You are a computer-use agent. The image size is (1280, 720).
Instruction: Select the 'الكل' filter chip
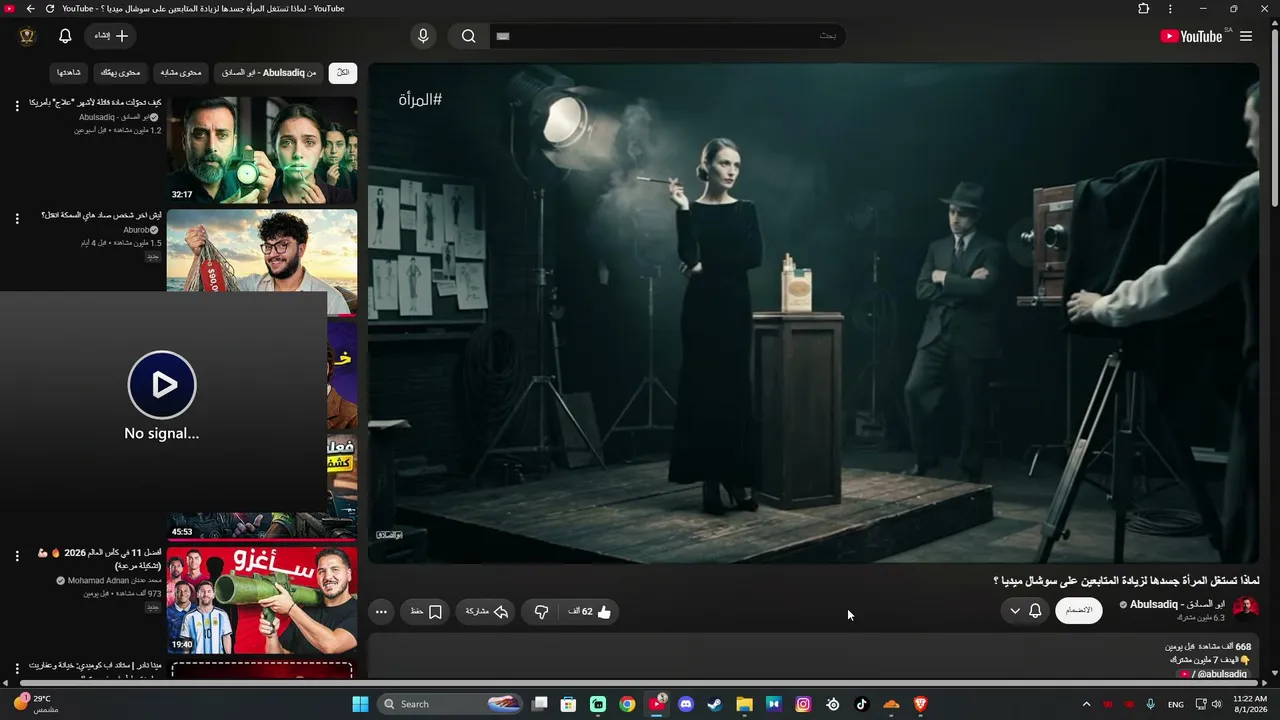(x=343, y=73)
